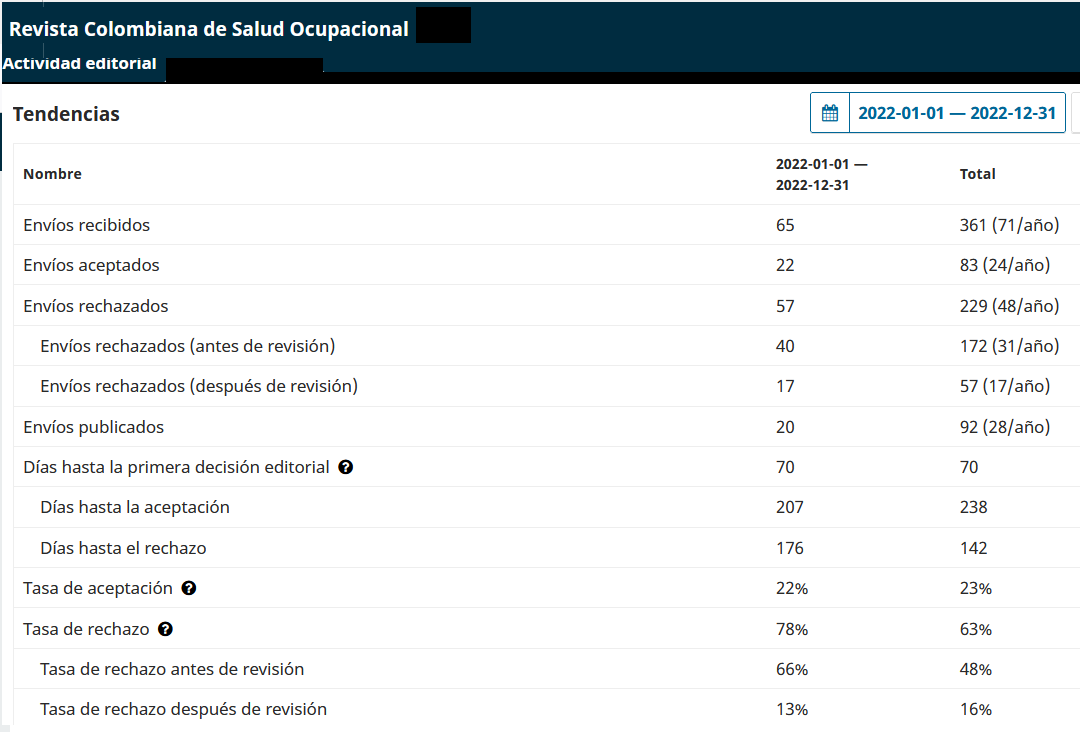Screen dimensions: 1080x732
Task: Click the Días hasta la aceptación row
Action: pyautogui.click(x=135, y=507)
